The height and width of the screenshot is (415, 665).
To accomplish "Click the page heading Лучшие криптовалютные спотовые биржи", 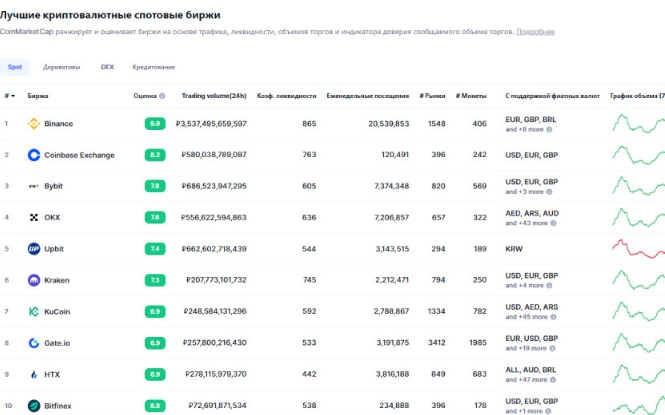I will 110,15.
